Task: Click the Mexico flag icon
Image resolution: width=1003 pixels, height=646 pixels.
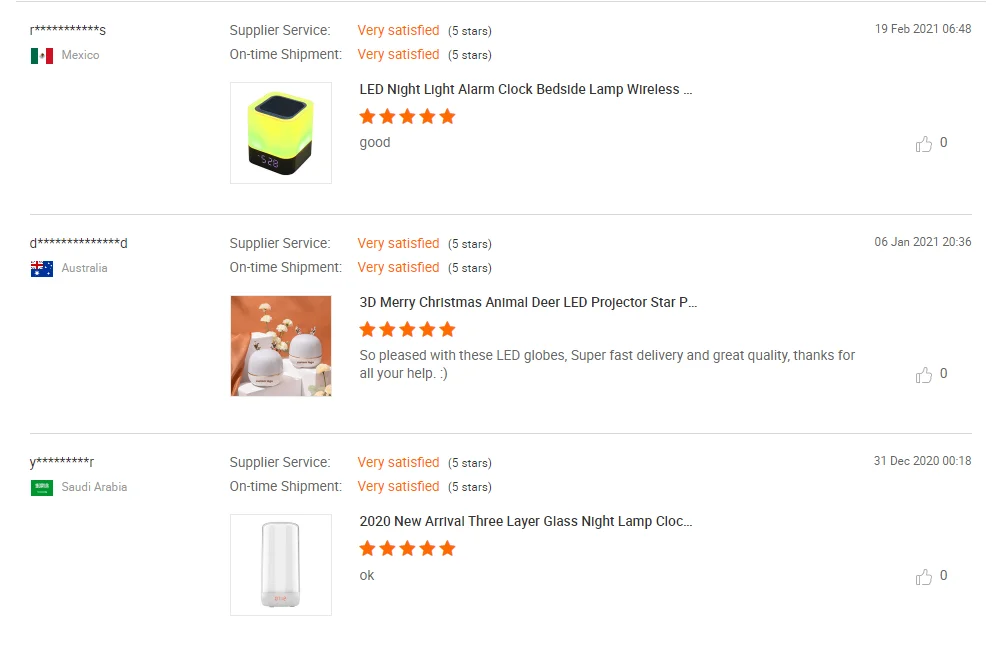Action: [42, 56]
